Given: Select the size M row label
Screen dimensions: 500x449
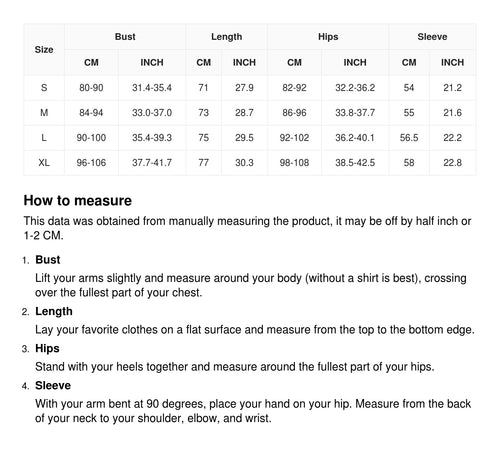Looking at the screenshot, I should 44,113.
